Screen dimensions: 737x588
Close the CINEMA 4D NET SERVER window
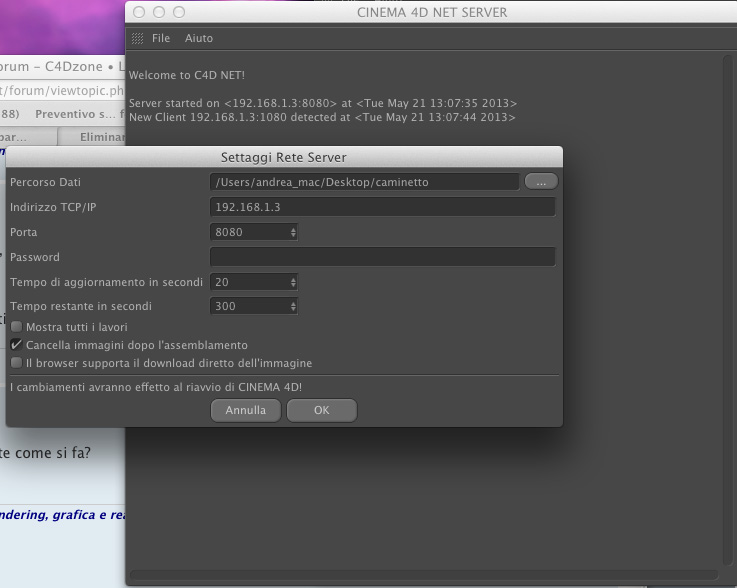click(x=139, y=12)
